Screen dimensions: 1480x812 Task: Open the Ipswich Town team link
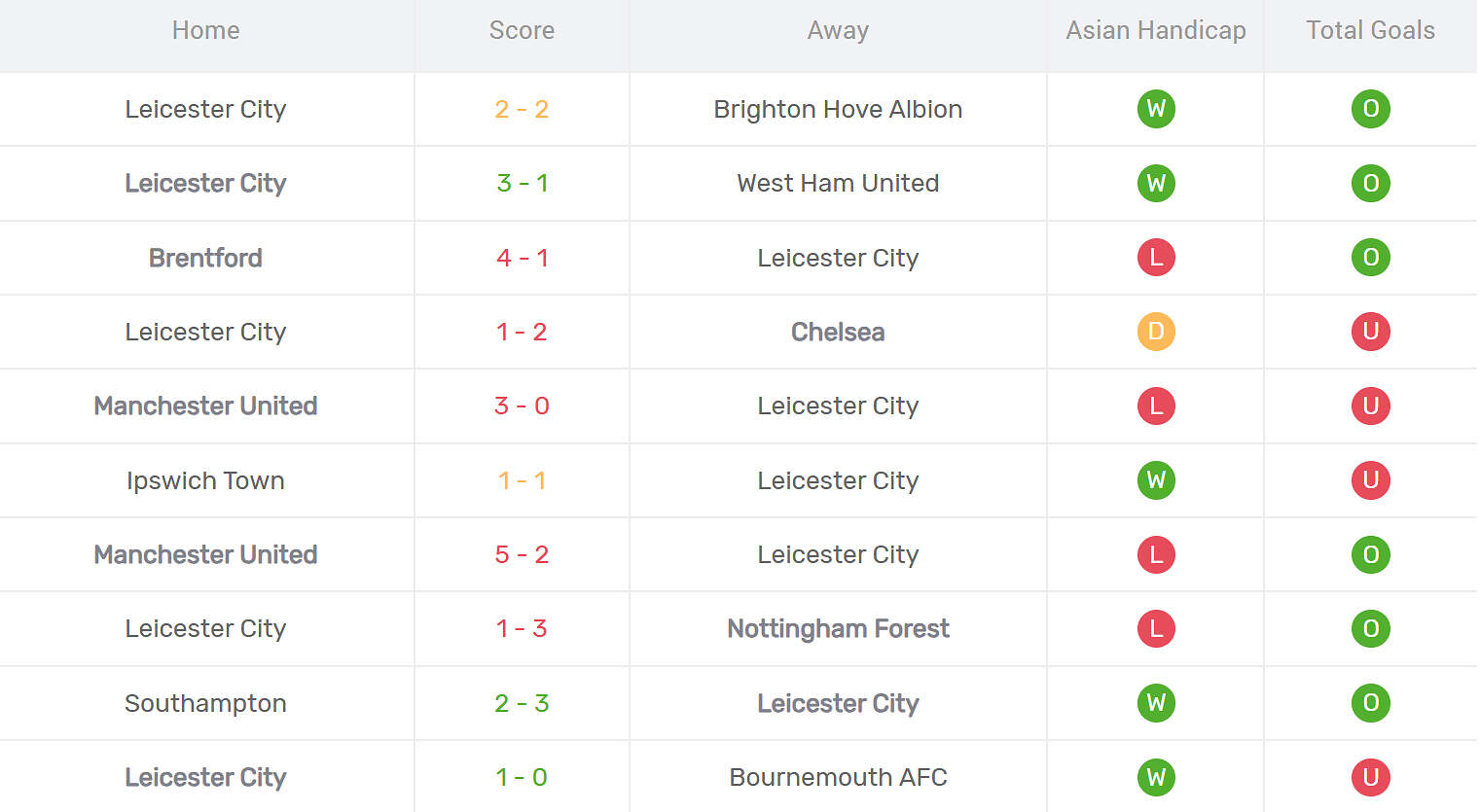[x=205, y=480]
